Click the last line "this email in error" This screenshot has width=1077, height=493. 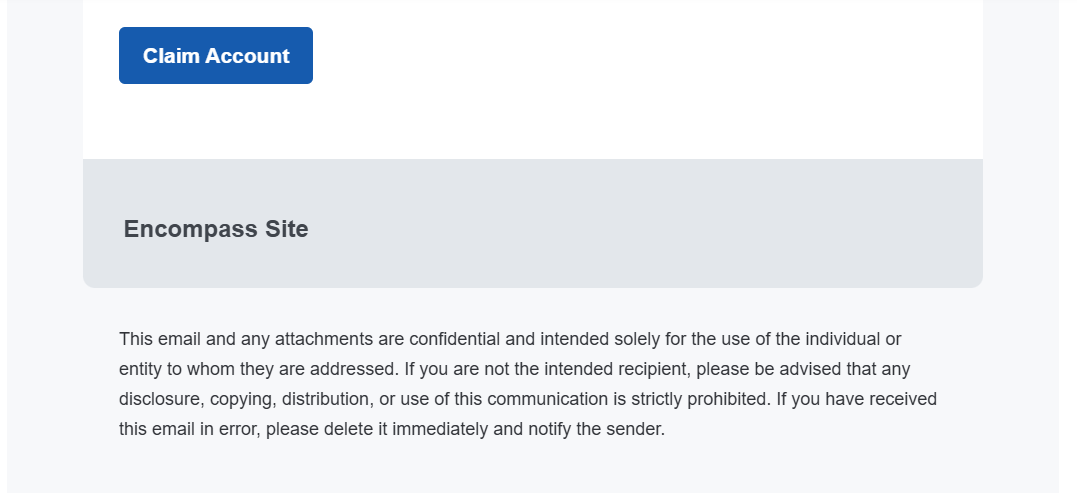391,430
